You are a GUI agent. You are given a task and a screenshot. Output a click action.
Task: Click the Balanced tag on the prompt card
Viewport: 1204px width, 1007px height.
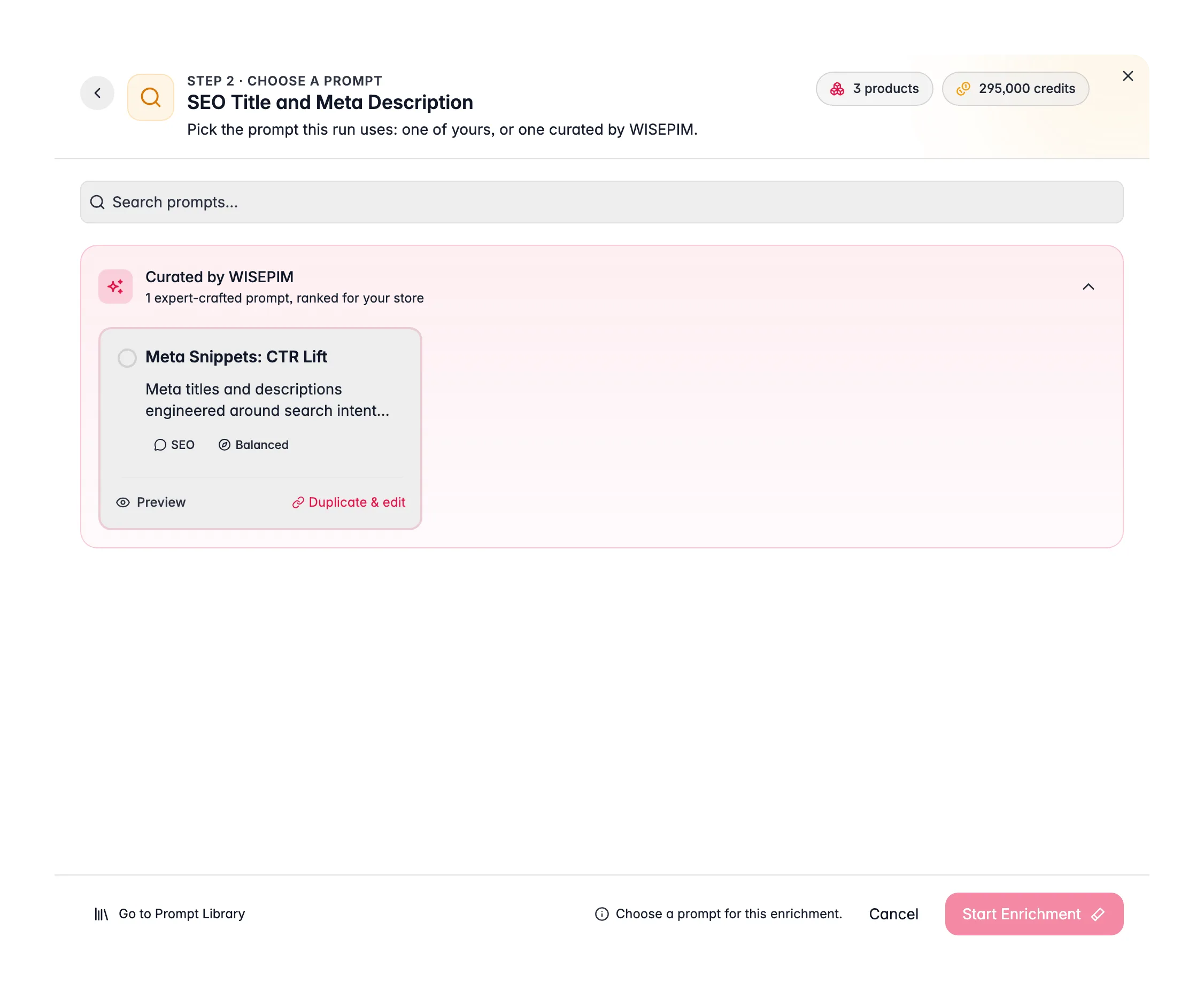(x=253, y=445)
